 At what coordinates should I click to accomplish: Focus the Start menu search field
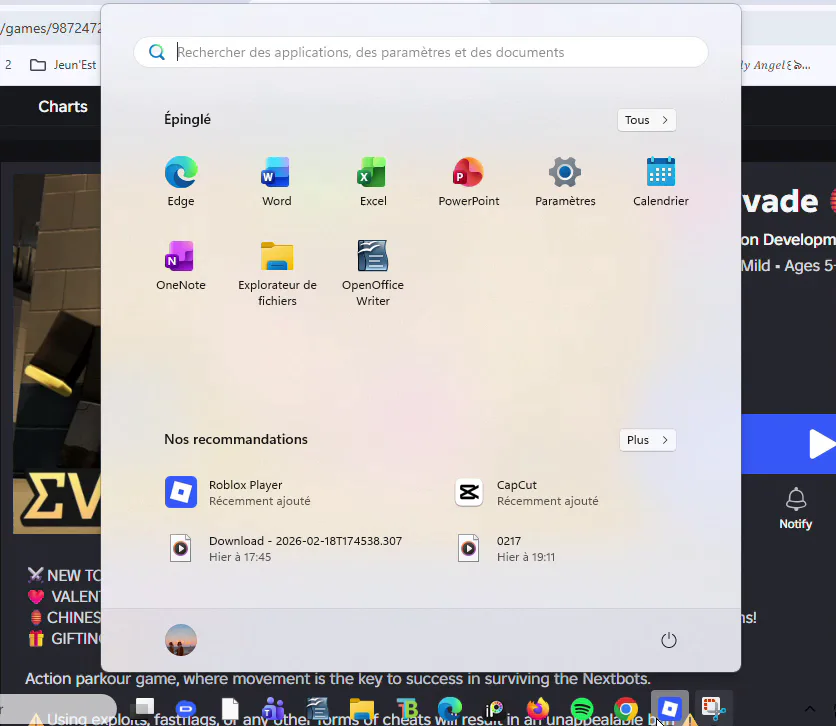pos(421,52)
